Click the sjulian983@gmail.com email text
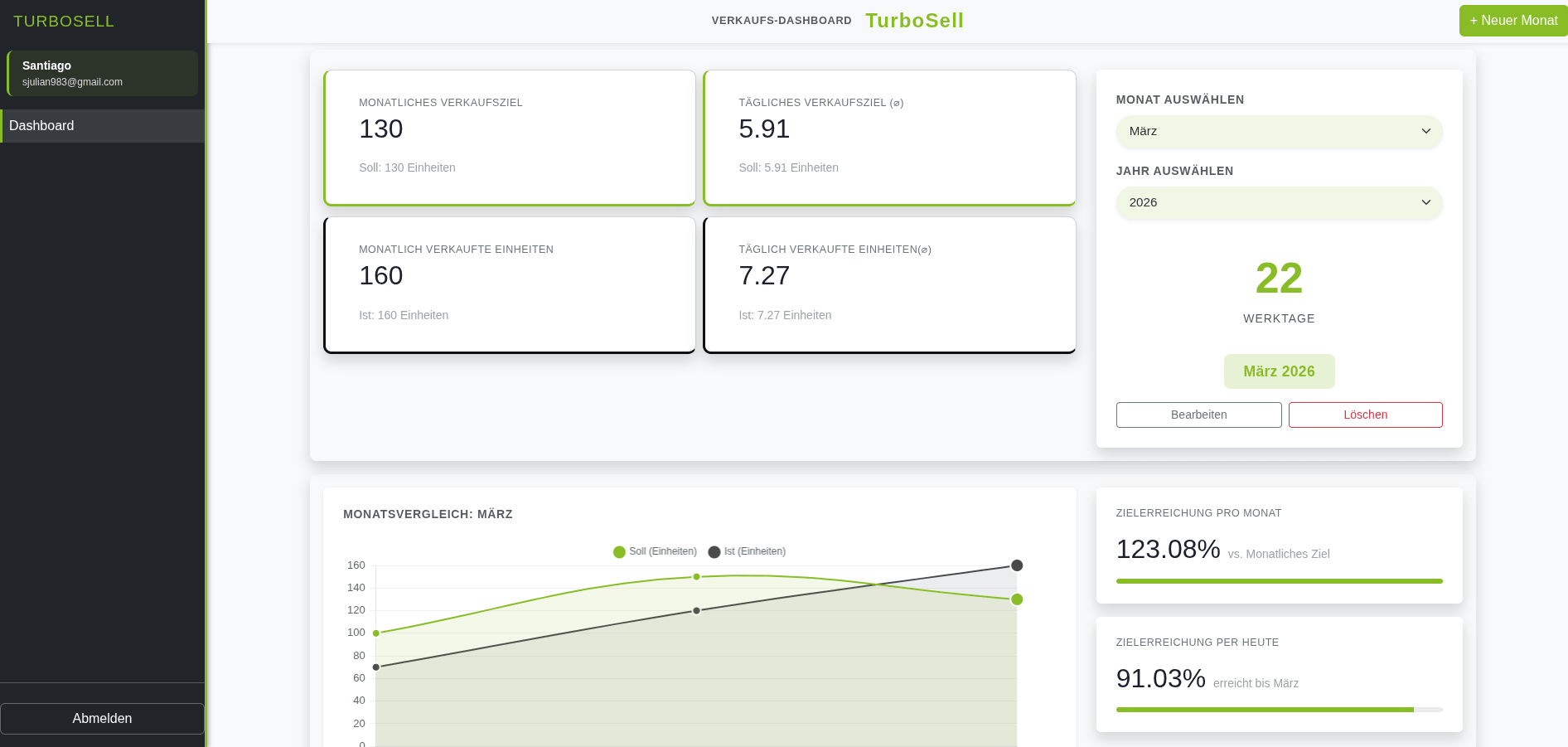 tap(72, 82)
